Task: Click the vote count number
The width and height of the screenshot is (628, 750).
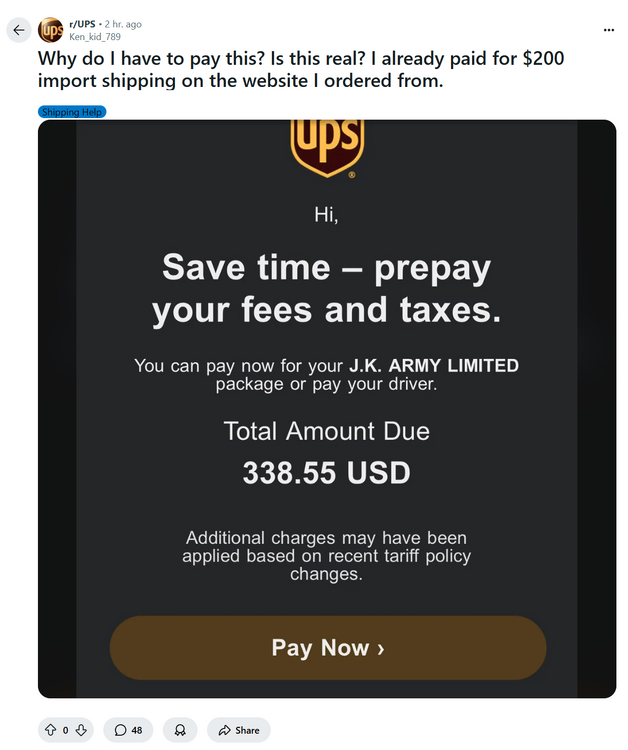Action: tap(66, 730)
